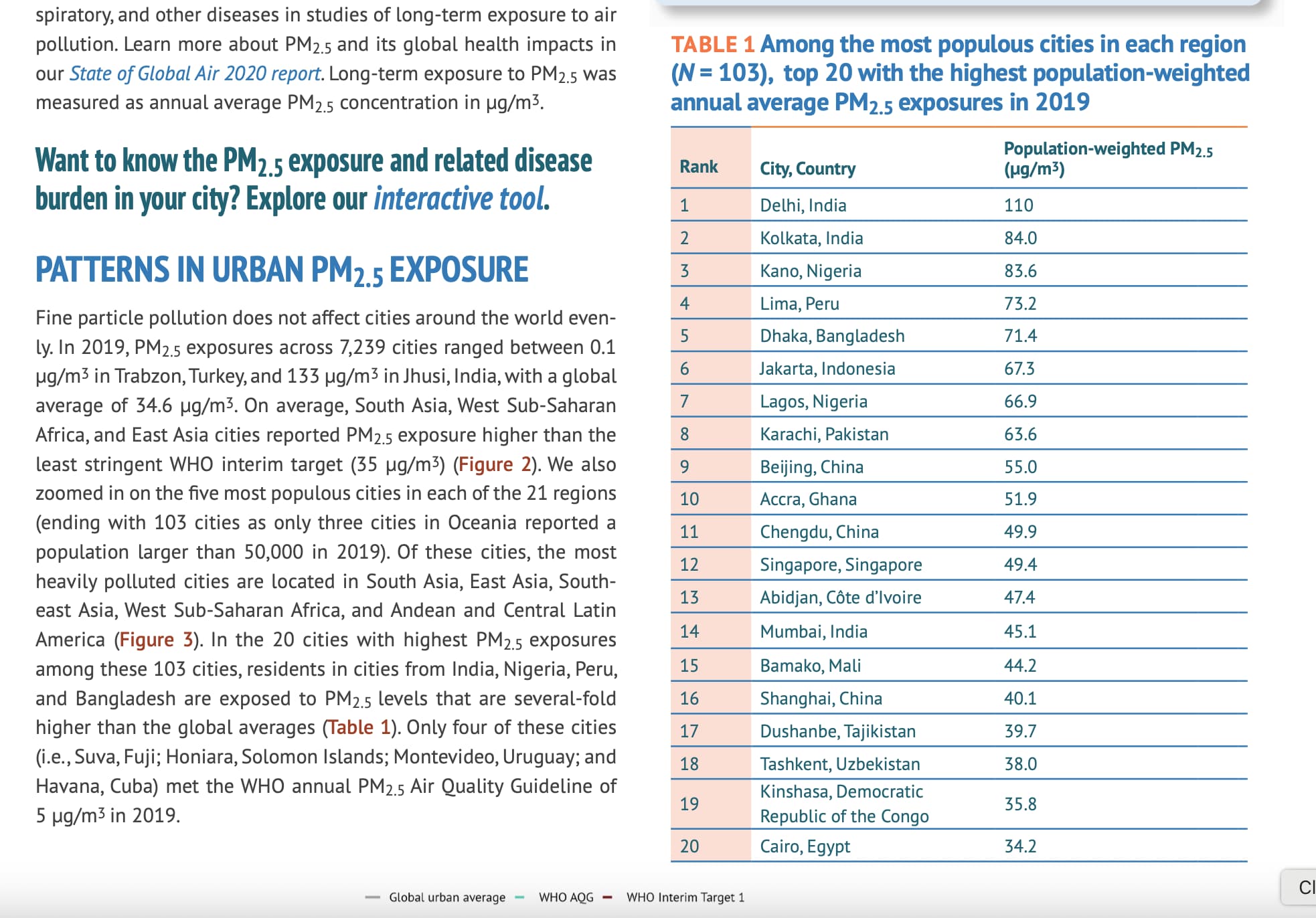
Task: Select the 34.2 value for Cairo, Egypt
Action: [x=1020, y=846]
